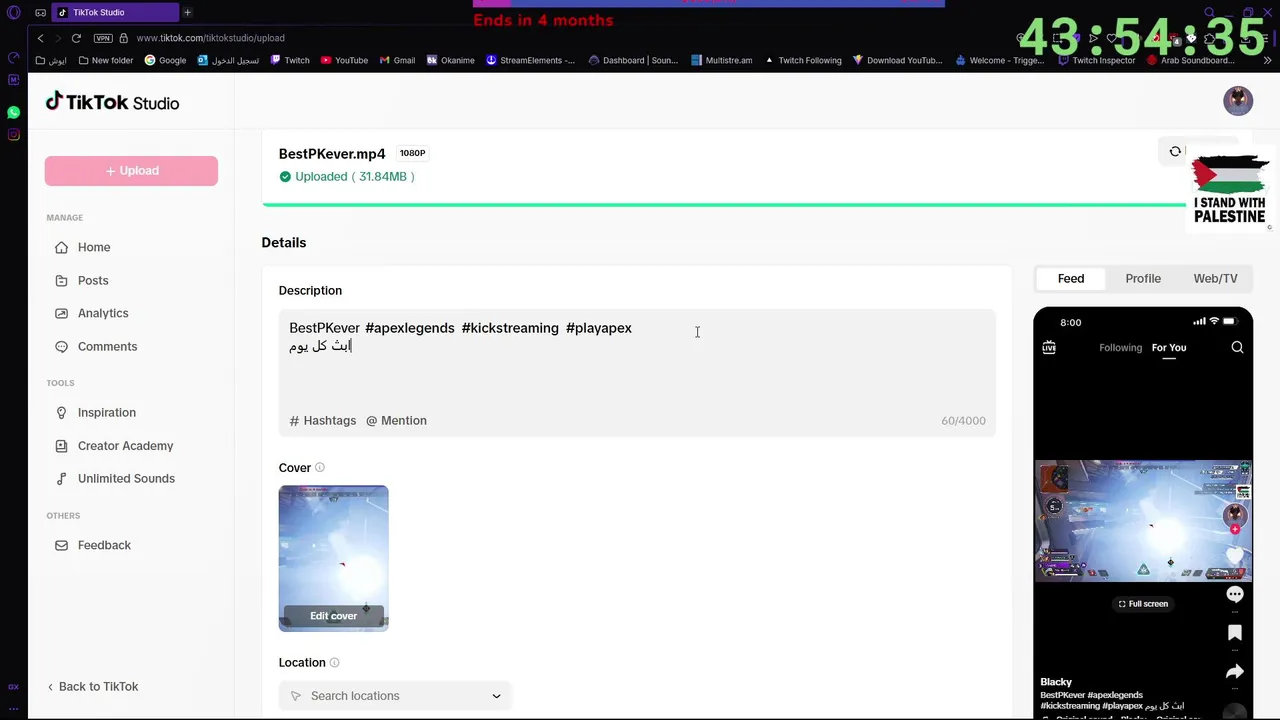
Task: Open the Gmail bookmark
Action: click(x=397, y=60)
